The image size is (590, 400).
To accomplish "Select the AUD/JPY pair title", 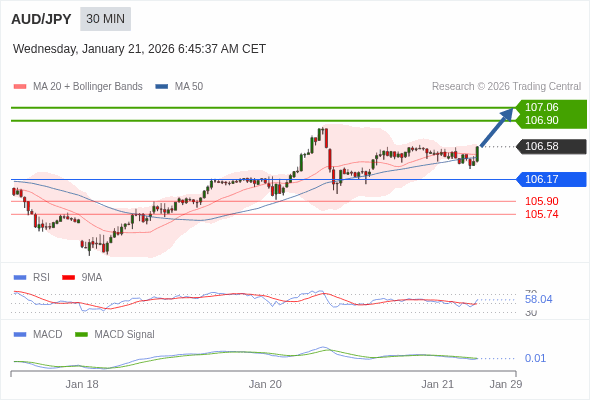I will coord(41,19).
